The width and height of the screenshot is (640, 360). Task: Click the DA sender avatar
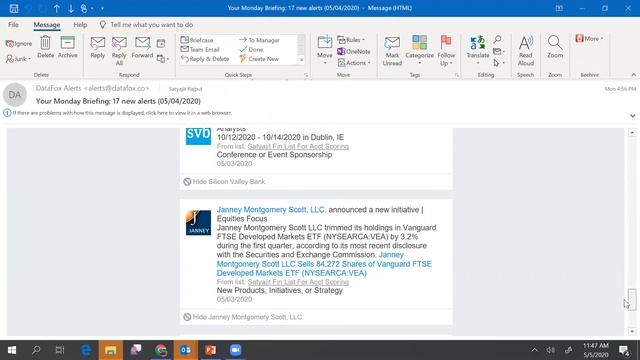15,95
